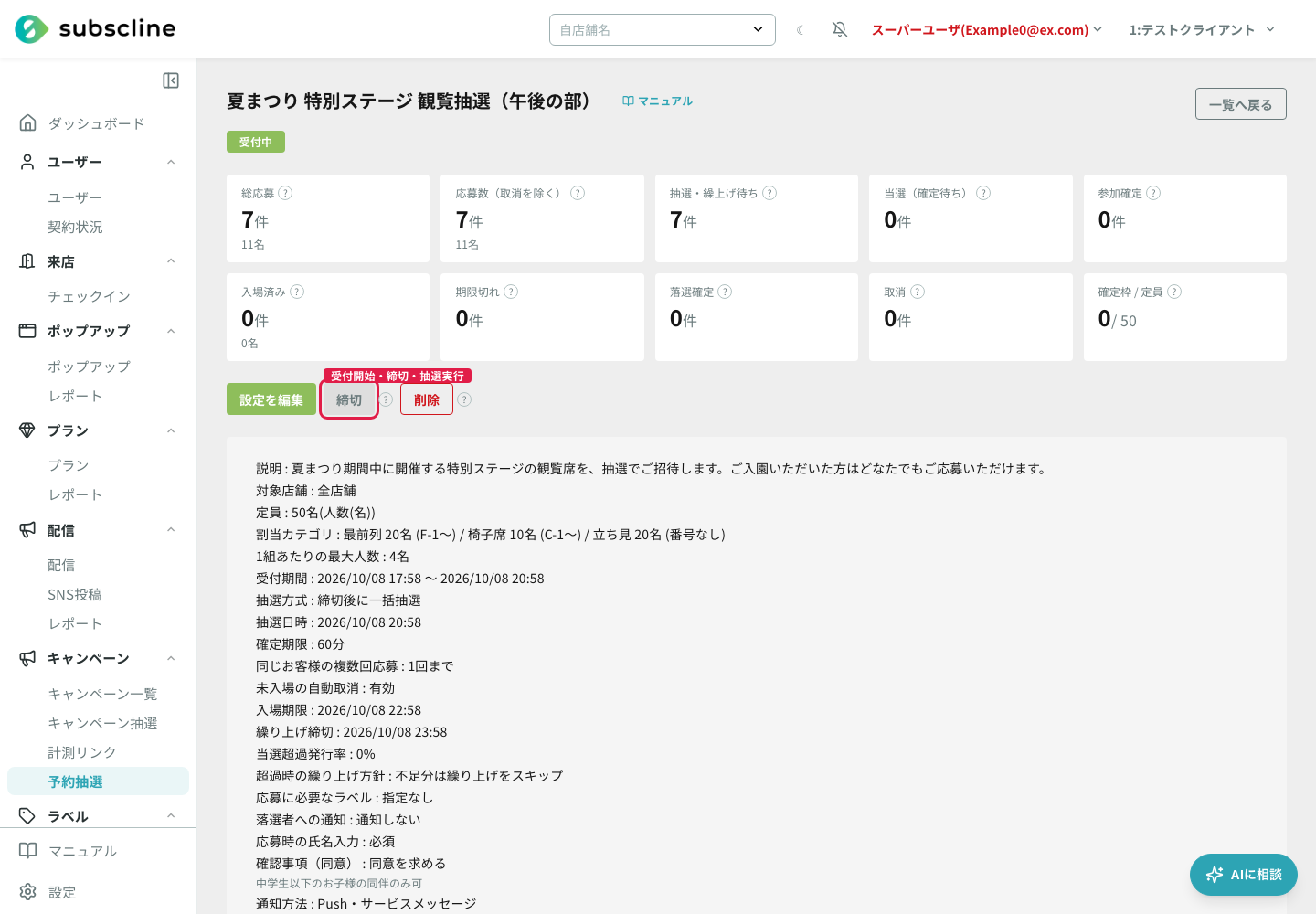
Task: Open notifications bell icon
Action: tap(840, 30)
